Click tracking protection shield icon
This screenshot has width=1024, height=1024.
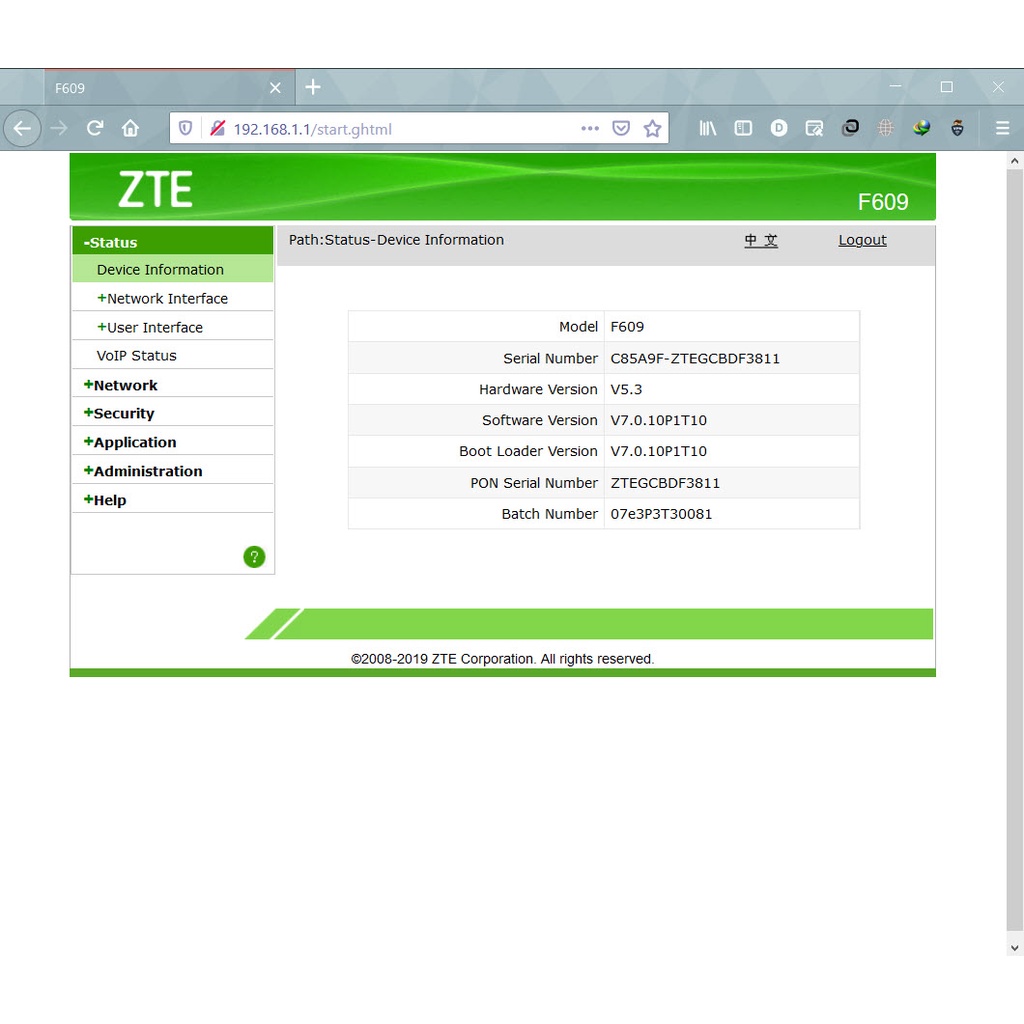pos(185,128)
